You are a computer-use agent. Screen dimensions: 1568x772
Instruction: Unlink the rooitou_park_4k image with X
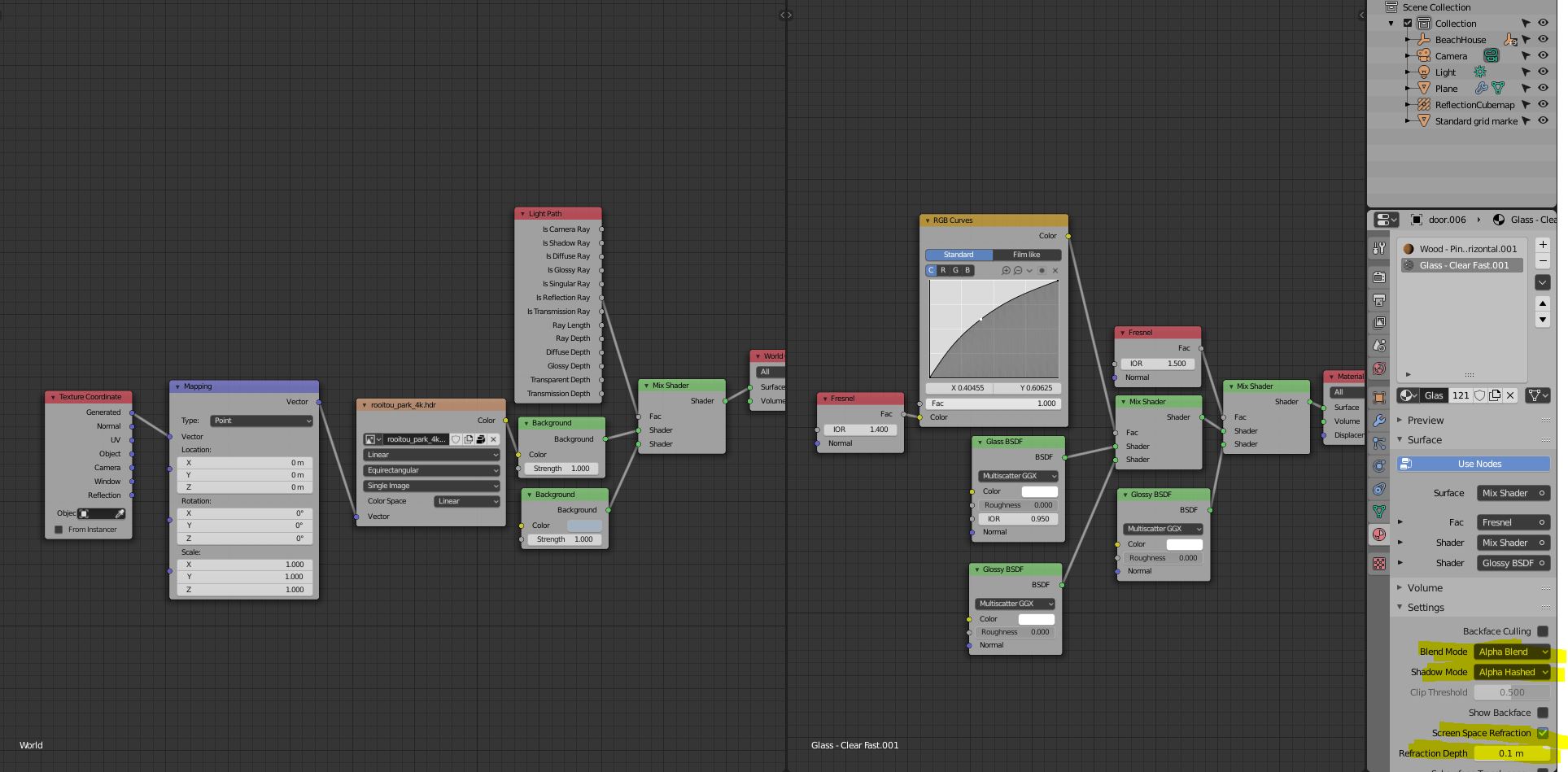pyautogui.click(x=493, y=439)
